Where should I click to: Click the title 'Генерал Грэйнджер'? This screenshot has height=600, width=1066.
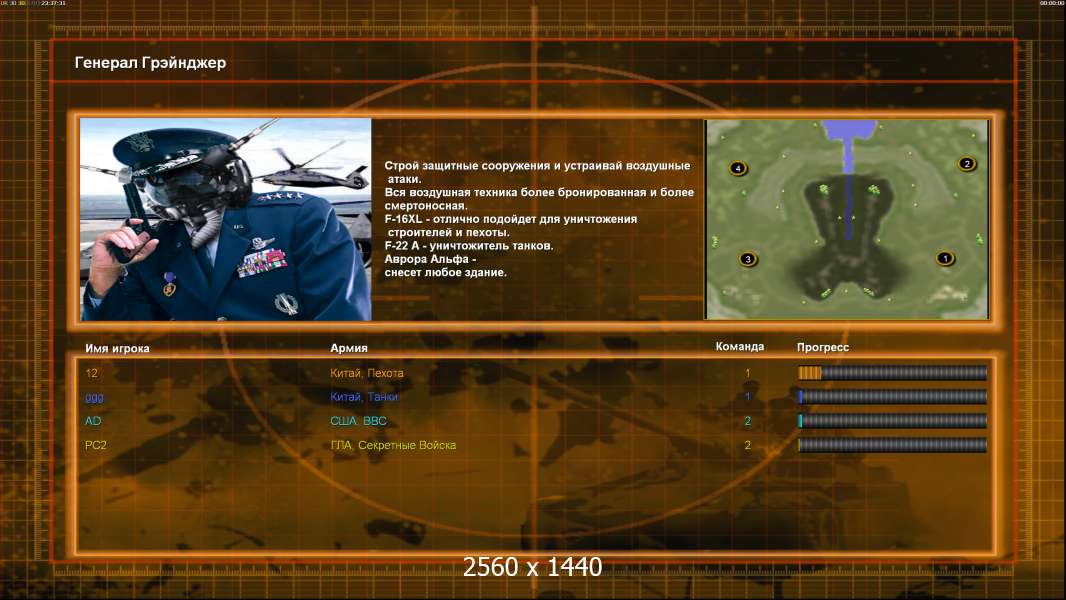click(x=150, y=63)
